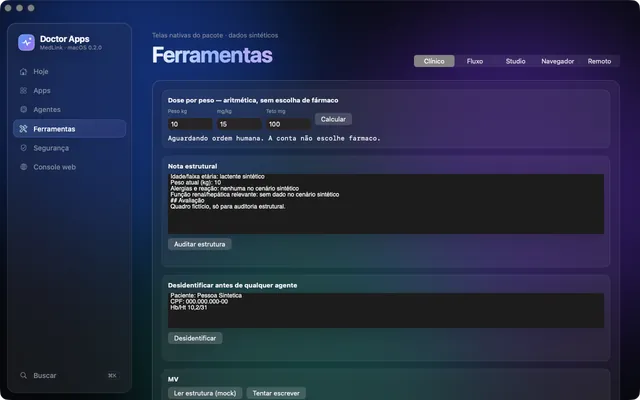Switch to the Remoto tab

[x=599, y=61]
